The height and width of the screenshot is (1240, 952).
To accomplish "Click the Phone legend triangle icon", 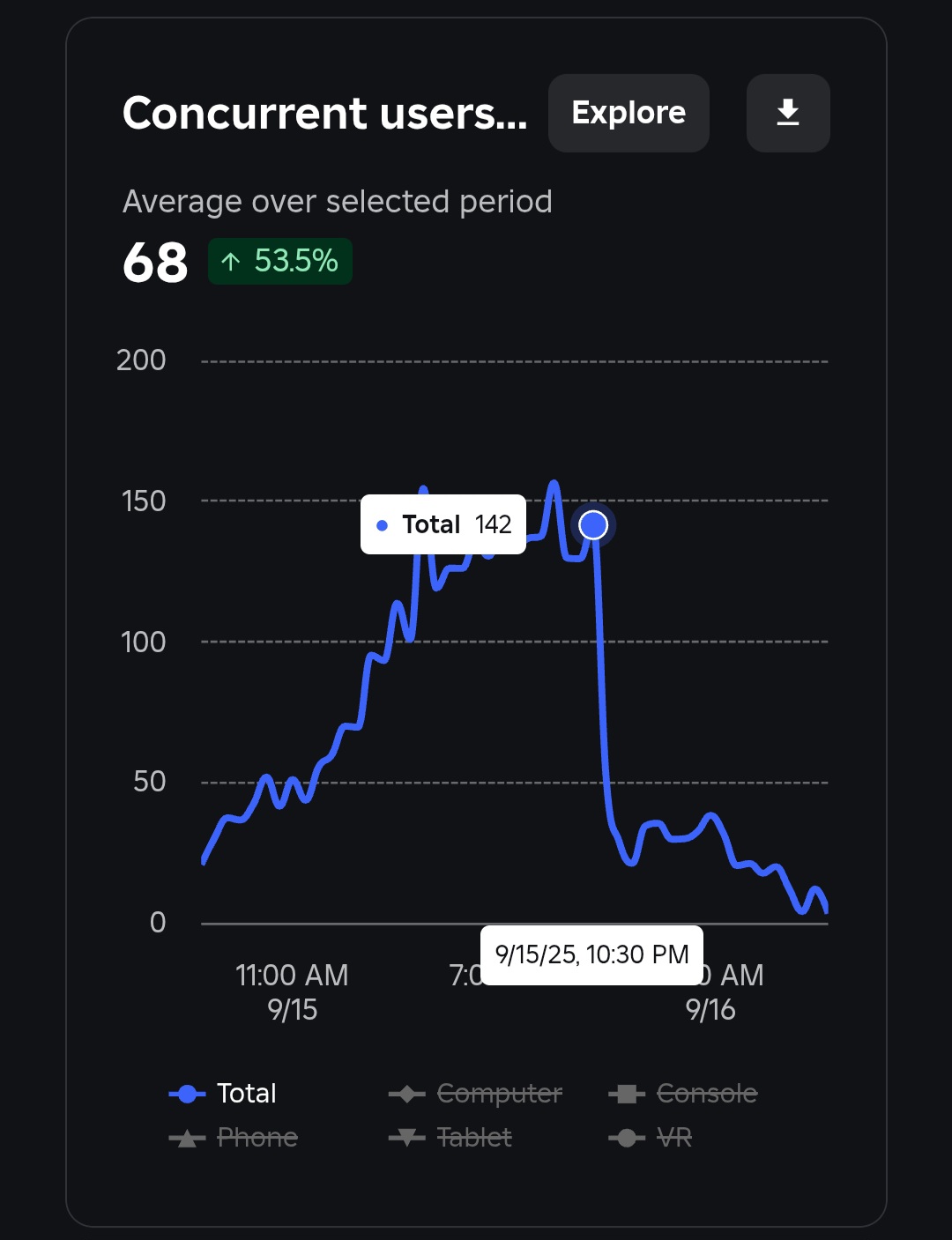I will click(x=187, y=1138).
